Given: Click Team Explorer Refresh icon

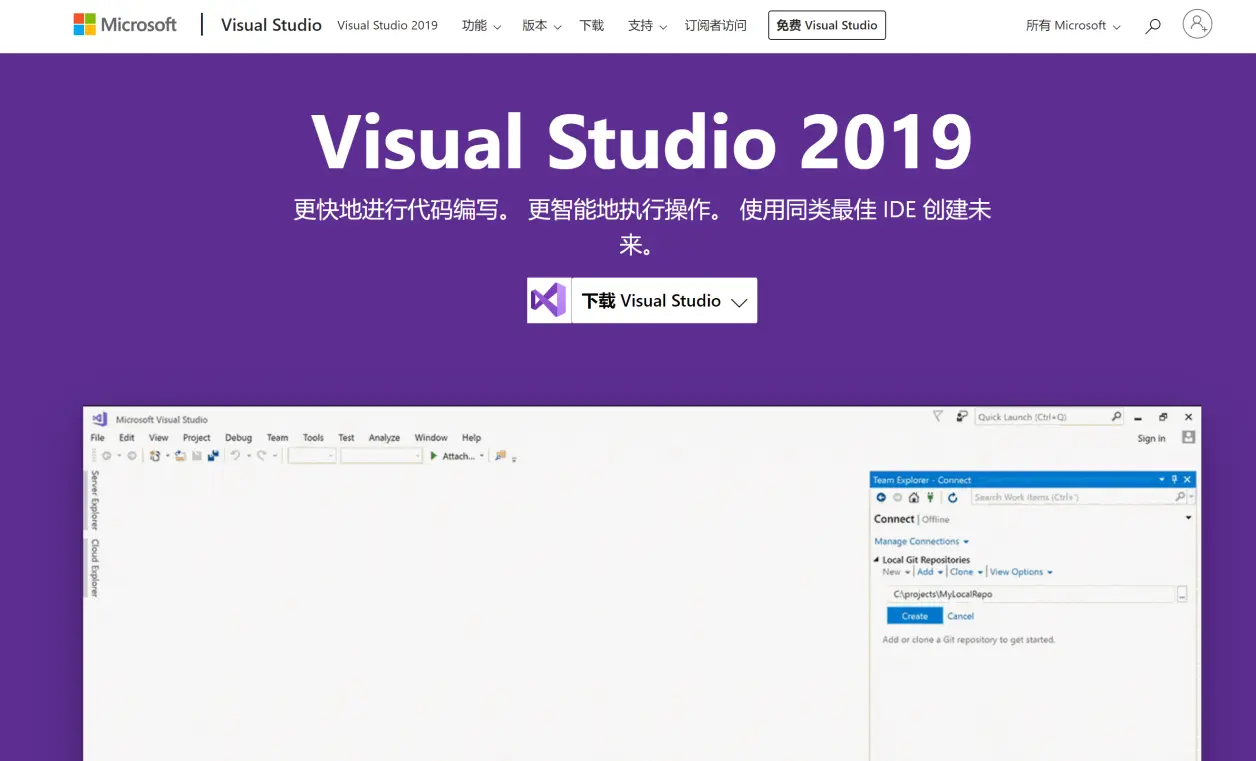Looking at the screenshot, I should pyautogui.click(x=953, y=497).
